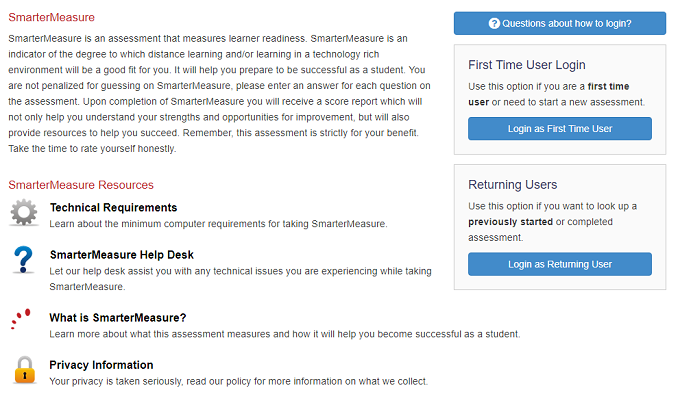Click the gear icon beside Technical Requirements

coord(24,213)
